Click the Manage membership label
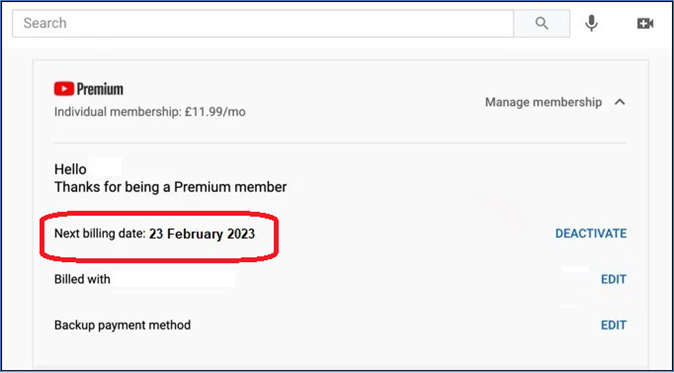The height and width of the screenshot is (373, 674). [x=543, y=102]
